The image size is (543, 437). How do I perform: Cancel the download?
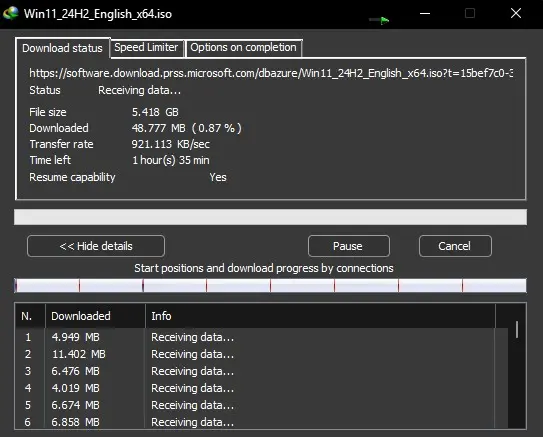(x=455, y=246)
